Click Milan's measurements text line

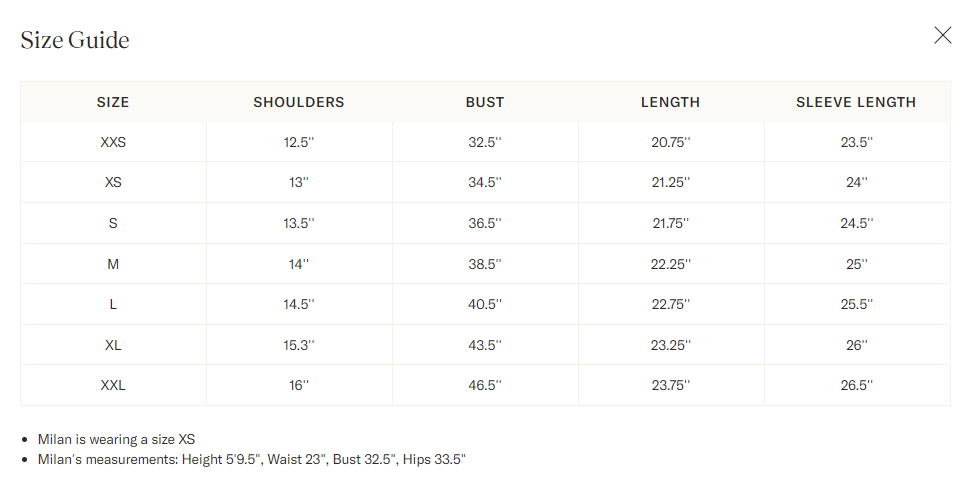(251, 459)
